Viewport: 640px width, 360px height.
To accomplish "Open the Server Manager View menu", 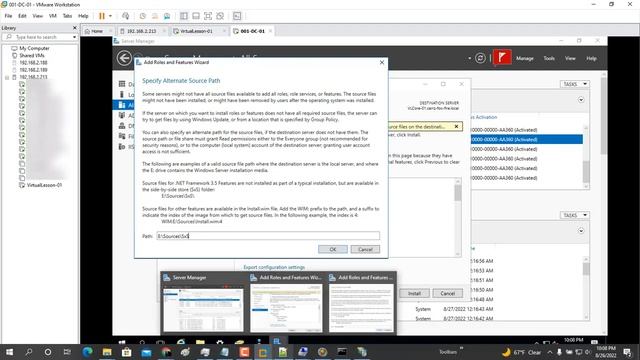I will click(x=570, y=58).
